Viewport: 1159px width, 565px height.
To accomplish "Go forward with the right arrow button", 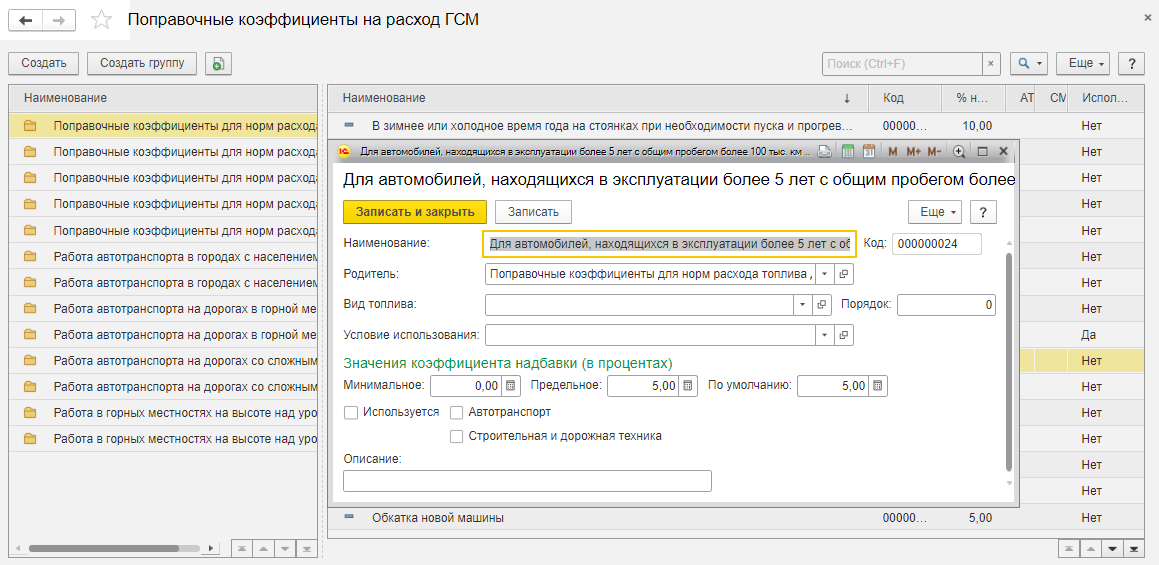I will point(59,20).
